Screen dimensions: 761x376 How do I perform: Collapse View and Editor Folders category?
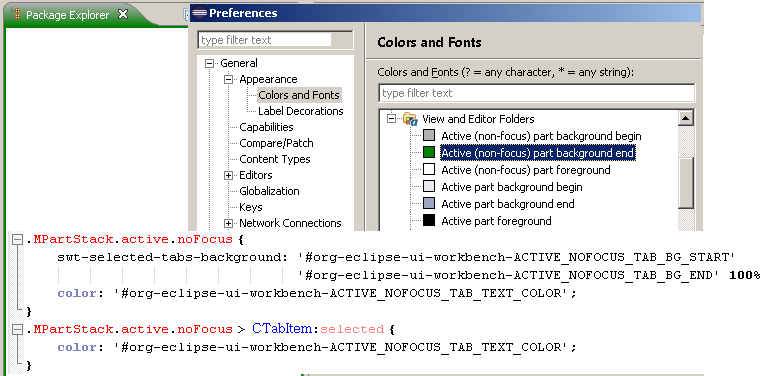coord(392,119)
